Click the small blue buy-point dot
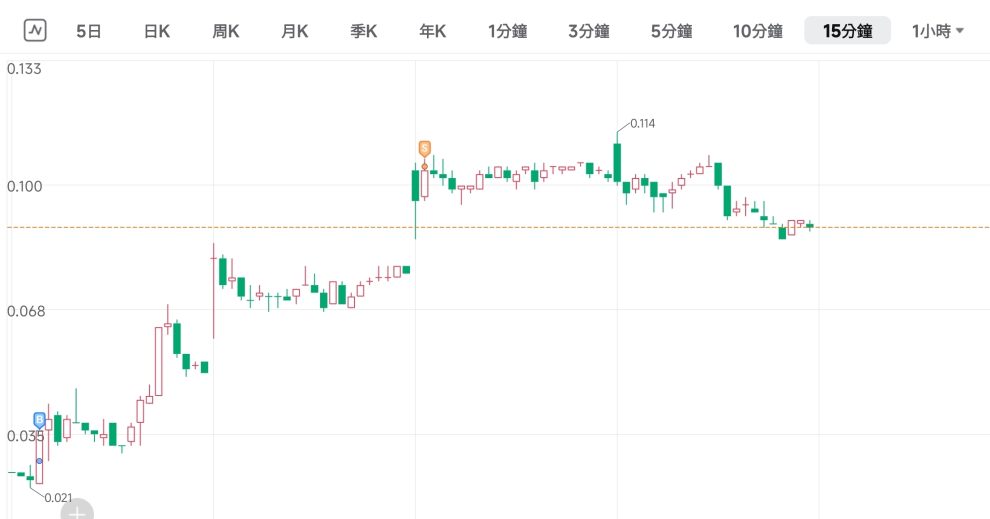Image resolution: width=990 pixels, height=519 pixels. (x=39, y=461)
